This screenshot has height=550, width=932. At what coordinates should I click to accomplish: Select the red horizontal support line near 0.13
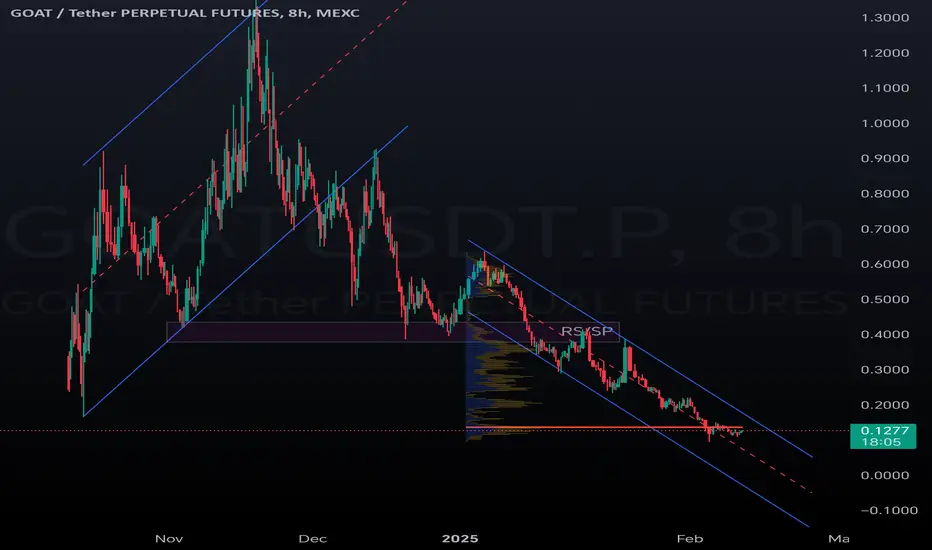pos(604,427)
